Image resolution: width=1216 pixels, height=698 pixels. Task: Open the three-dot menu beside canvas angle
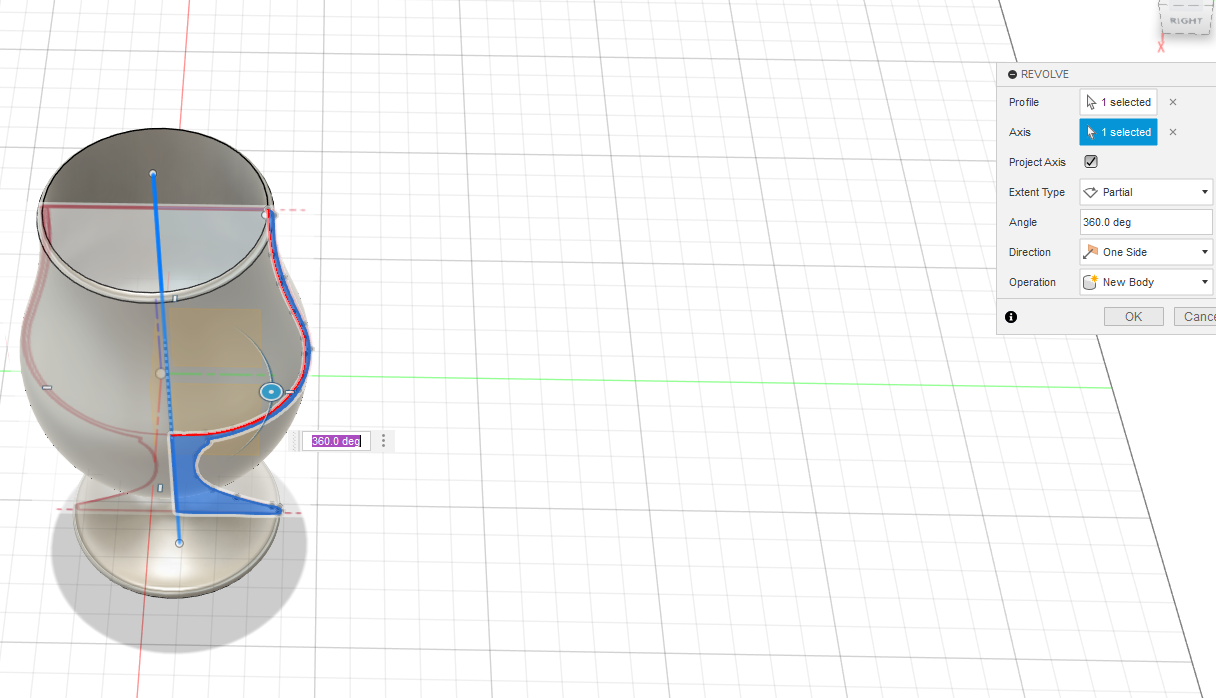click(x=383, y=441)
